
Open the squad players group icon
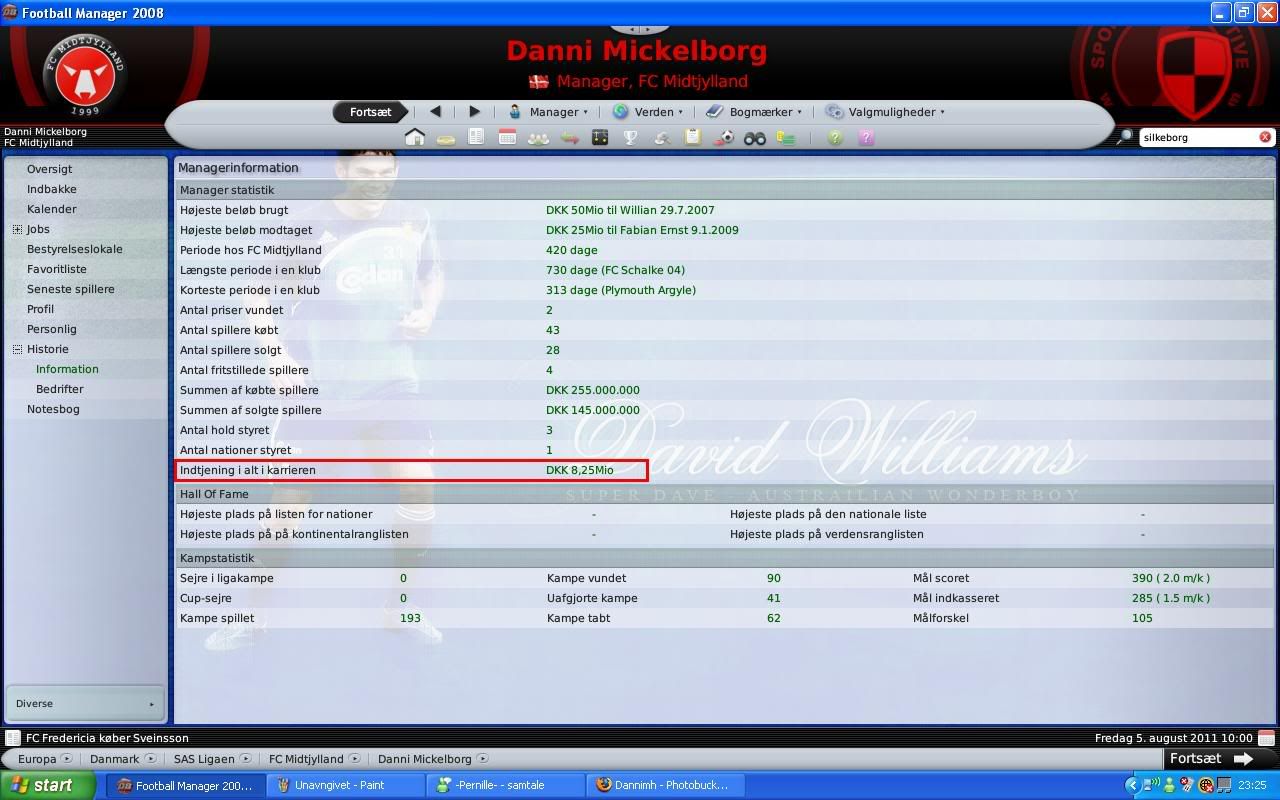pyautogui.click(x=538, y=138)
